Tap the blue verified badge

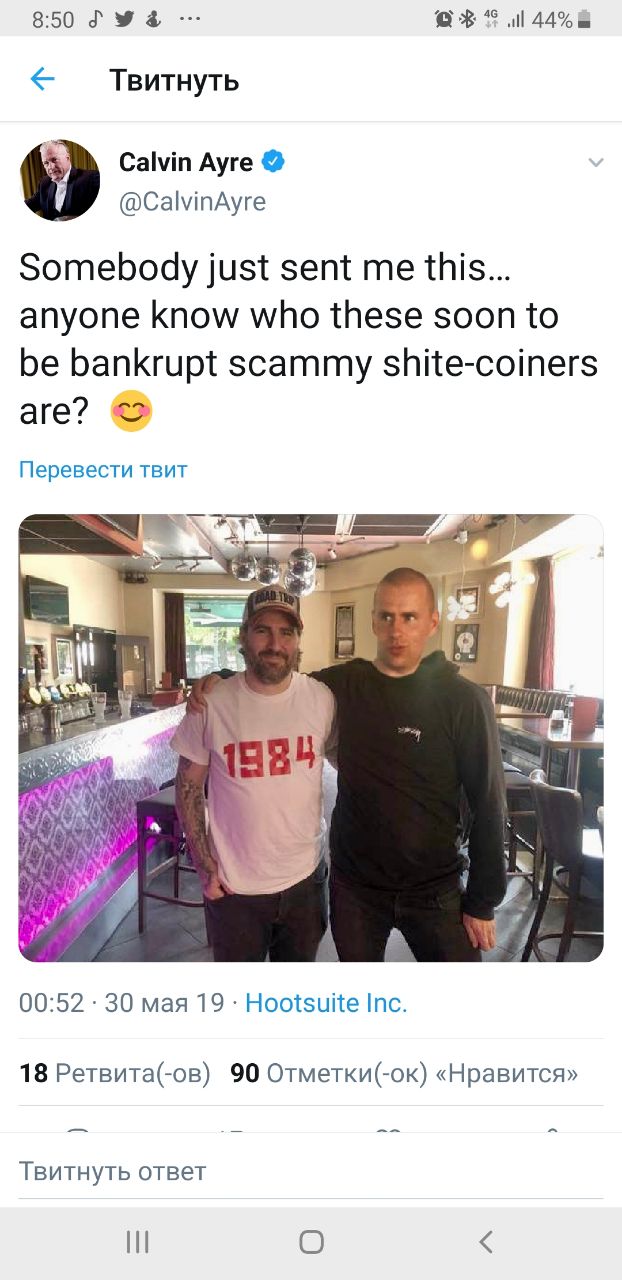point(274,161)
